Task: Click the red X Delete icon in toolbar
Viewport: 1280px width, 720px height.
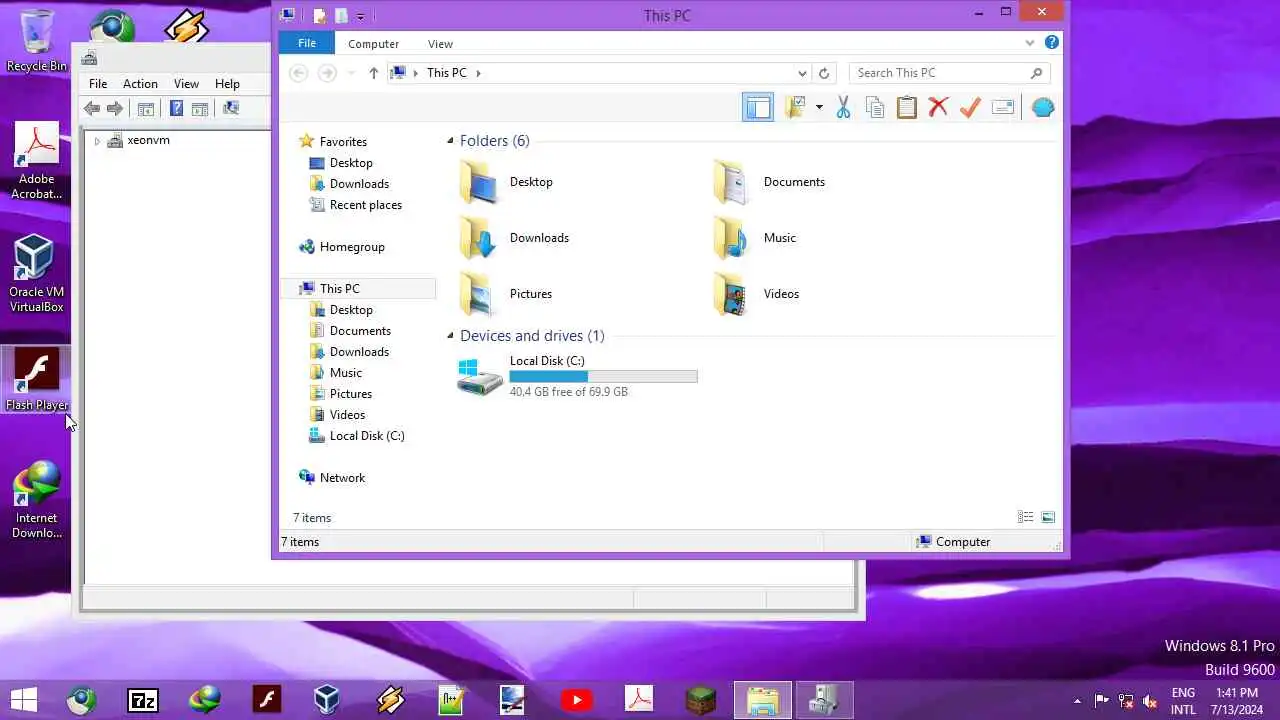Action: 938,108
